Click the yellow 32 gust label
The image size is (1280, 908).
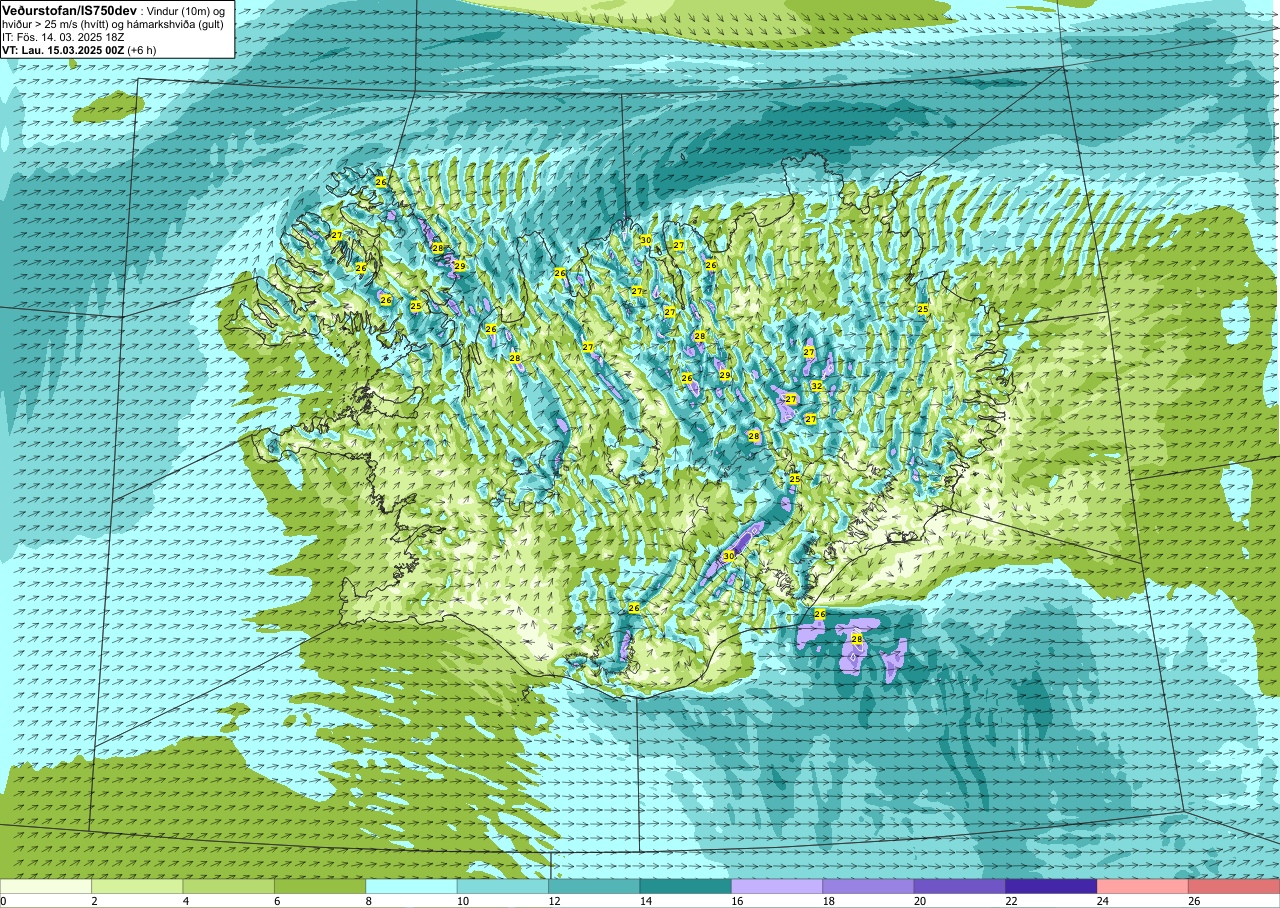817,386
